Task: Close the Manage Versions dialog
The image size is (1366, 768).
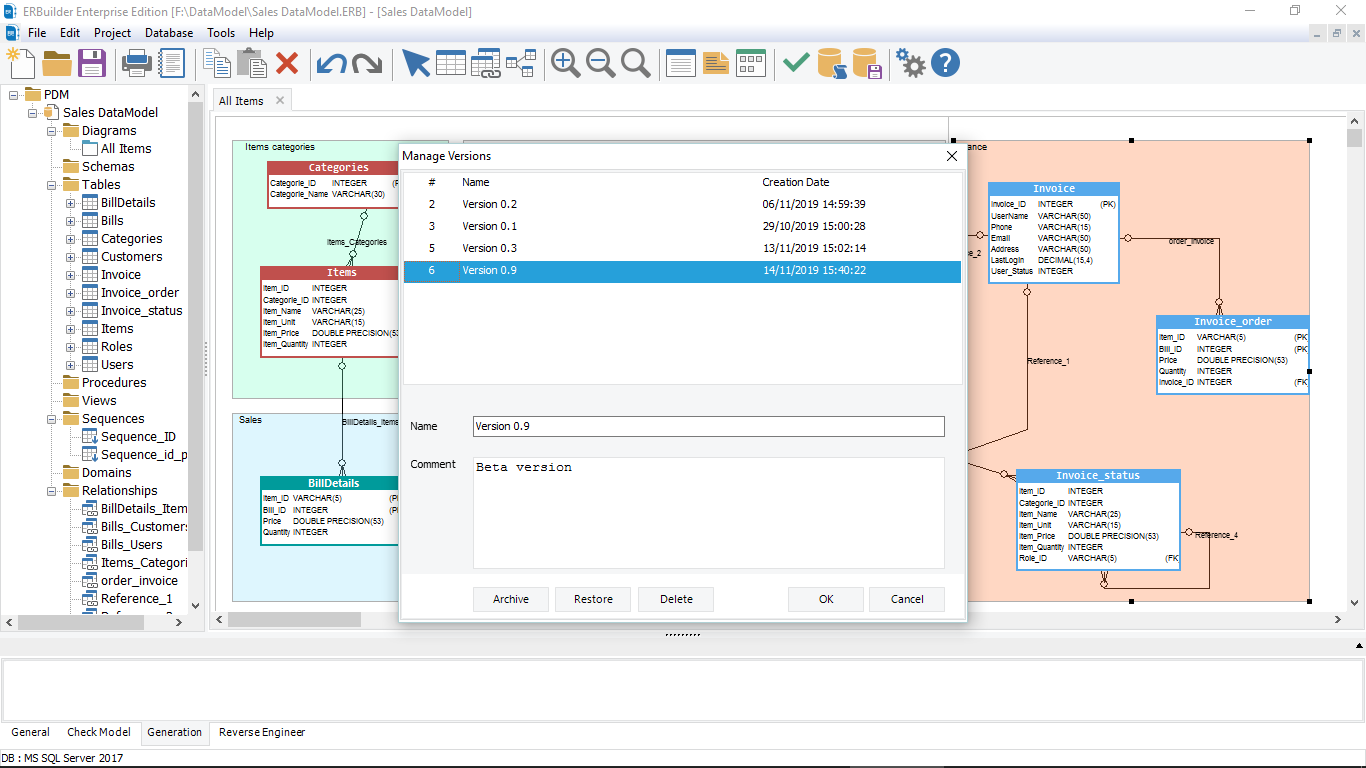Action: click(952, 156)
